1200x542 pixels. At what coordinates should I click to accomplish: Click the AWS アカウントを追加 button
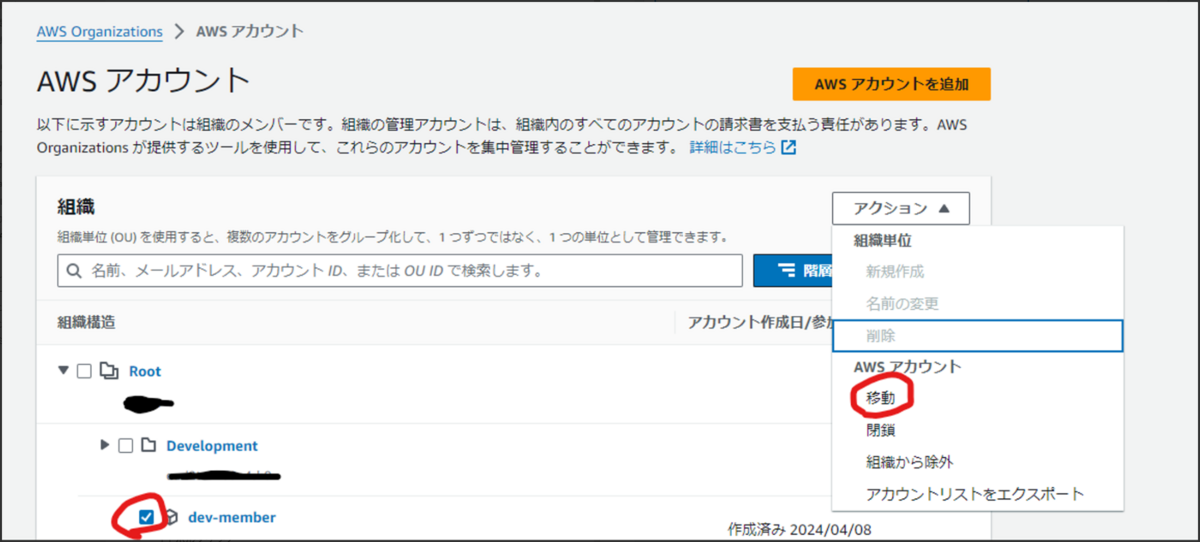[x=891, y=85]
